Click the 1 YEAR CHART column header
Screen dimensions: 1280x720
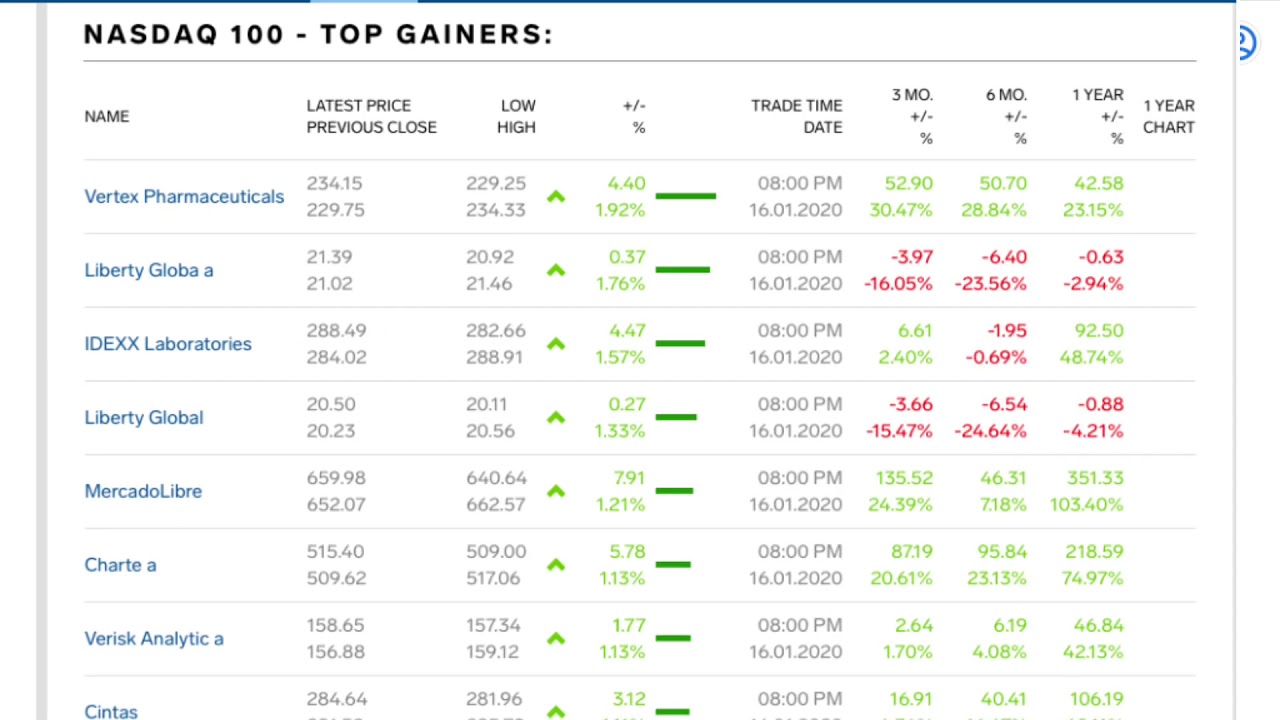[x=1168, y=116]
